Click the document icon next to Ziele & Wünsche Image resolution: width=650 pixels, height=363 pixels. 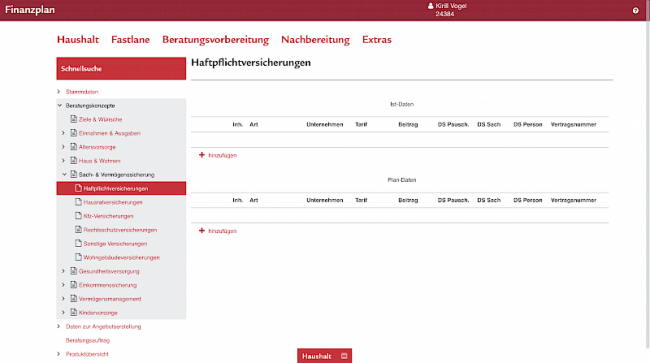[73, 119]
